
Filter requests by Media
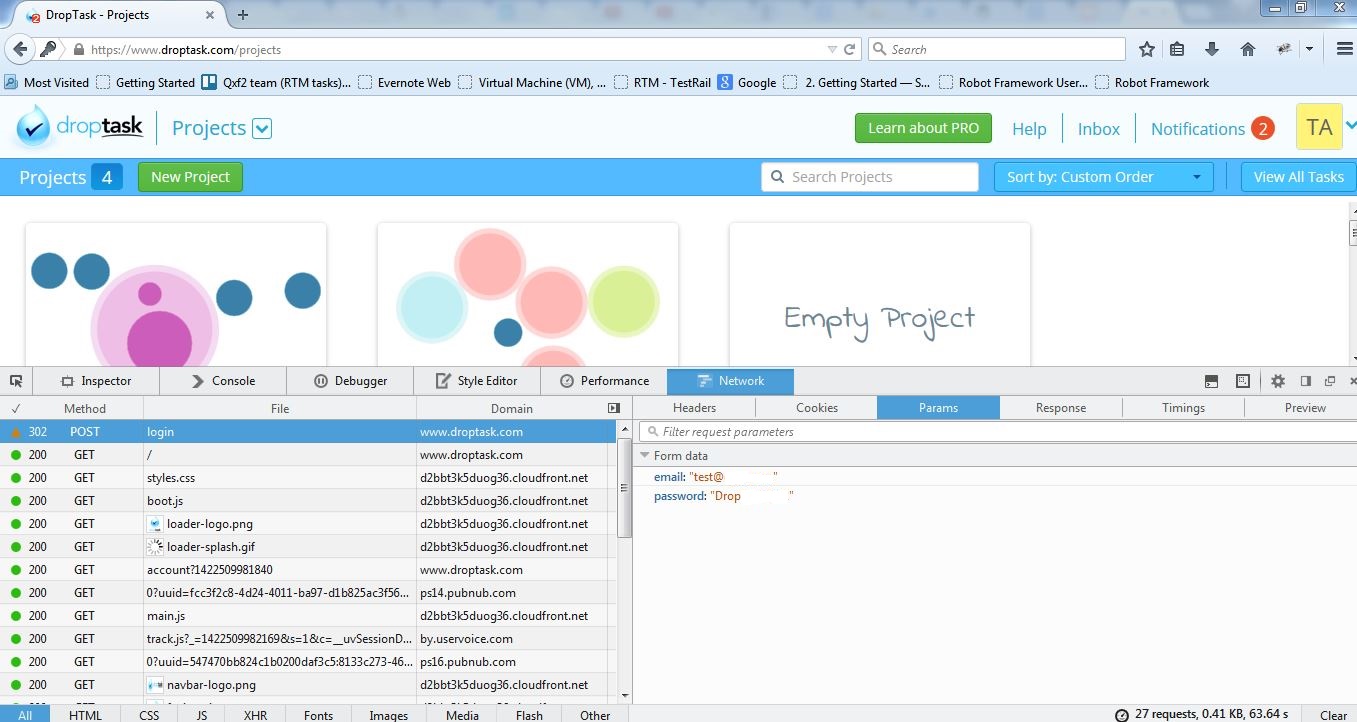(462, 715)
